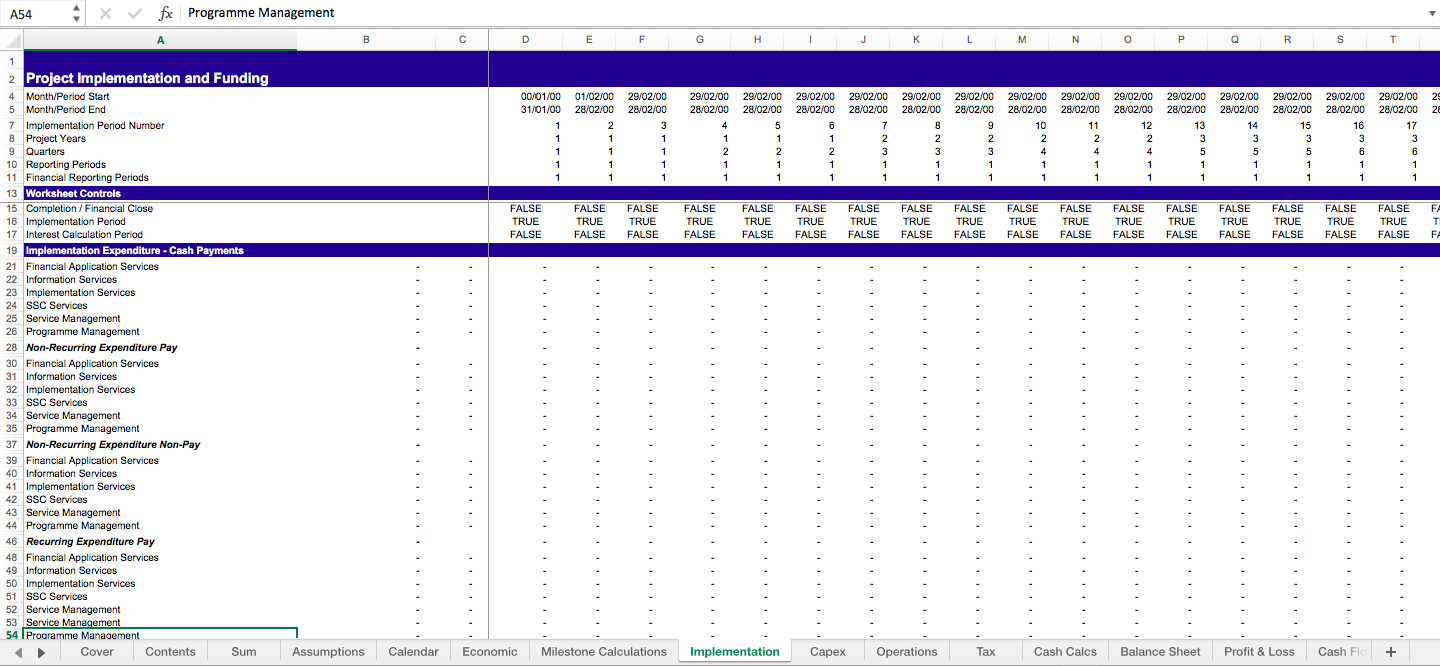The height and width of the screenshot is (666, 1440).
Task: Select row 54 header
Action: point(12,635)
